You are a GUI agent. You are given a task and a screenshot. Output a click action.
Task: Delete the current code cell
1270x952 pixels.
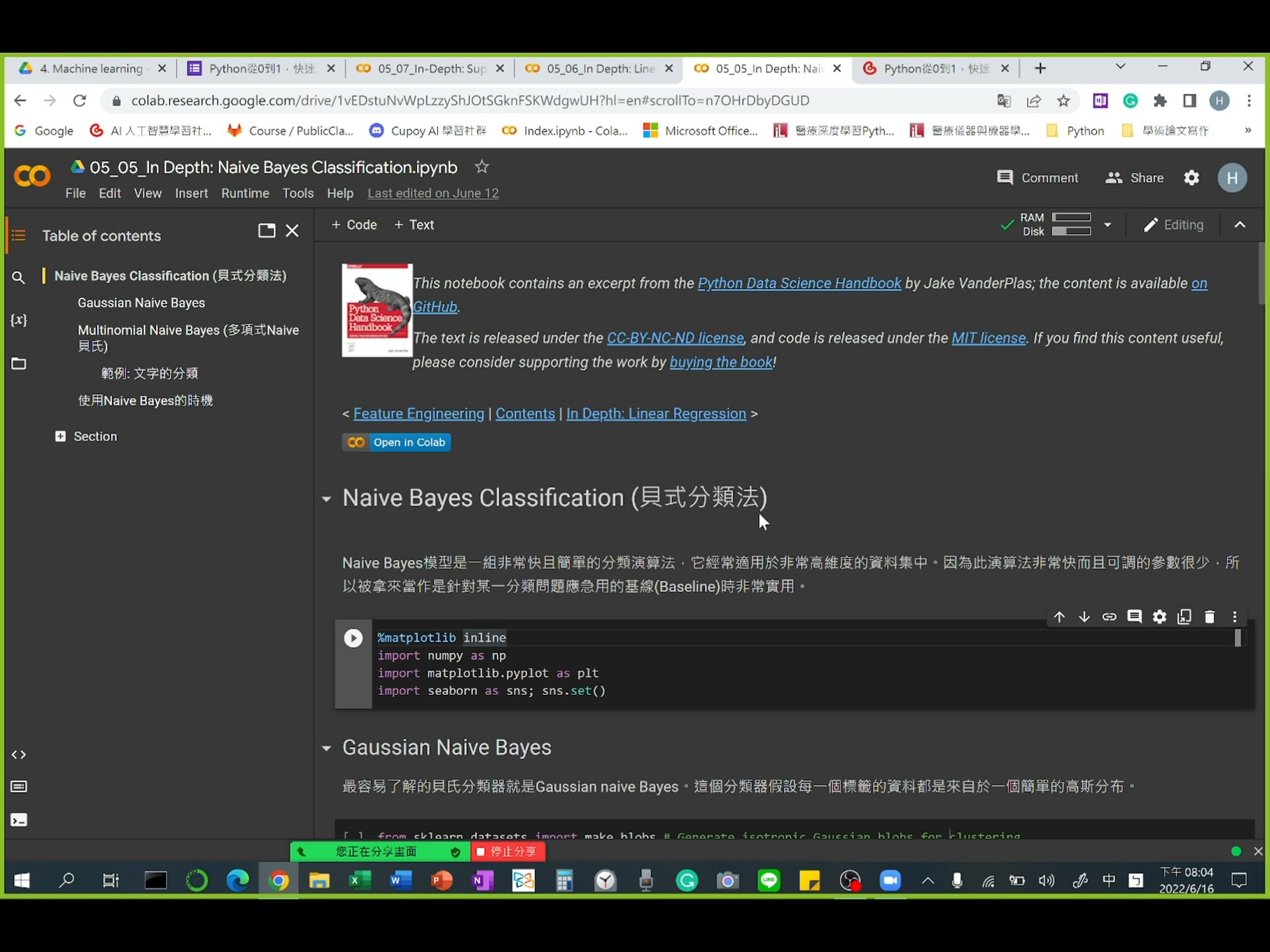1210,616
